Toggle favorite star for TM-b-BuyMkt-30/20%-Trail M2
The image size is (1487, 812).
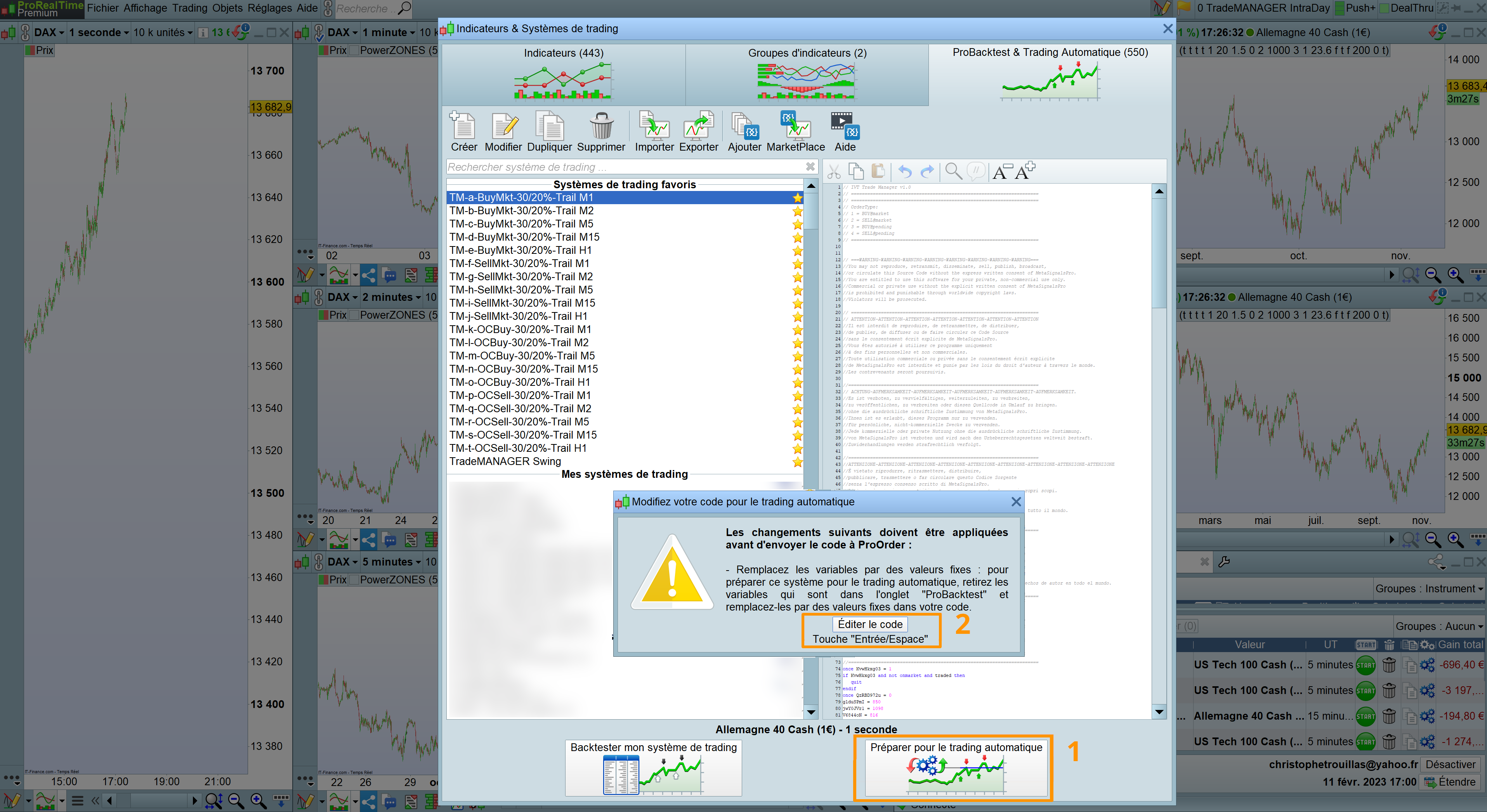point(797,211)
